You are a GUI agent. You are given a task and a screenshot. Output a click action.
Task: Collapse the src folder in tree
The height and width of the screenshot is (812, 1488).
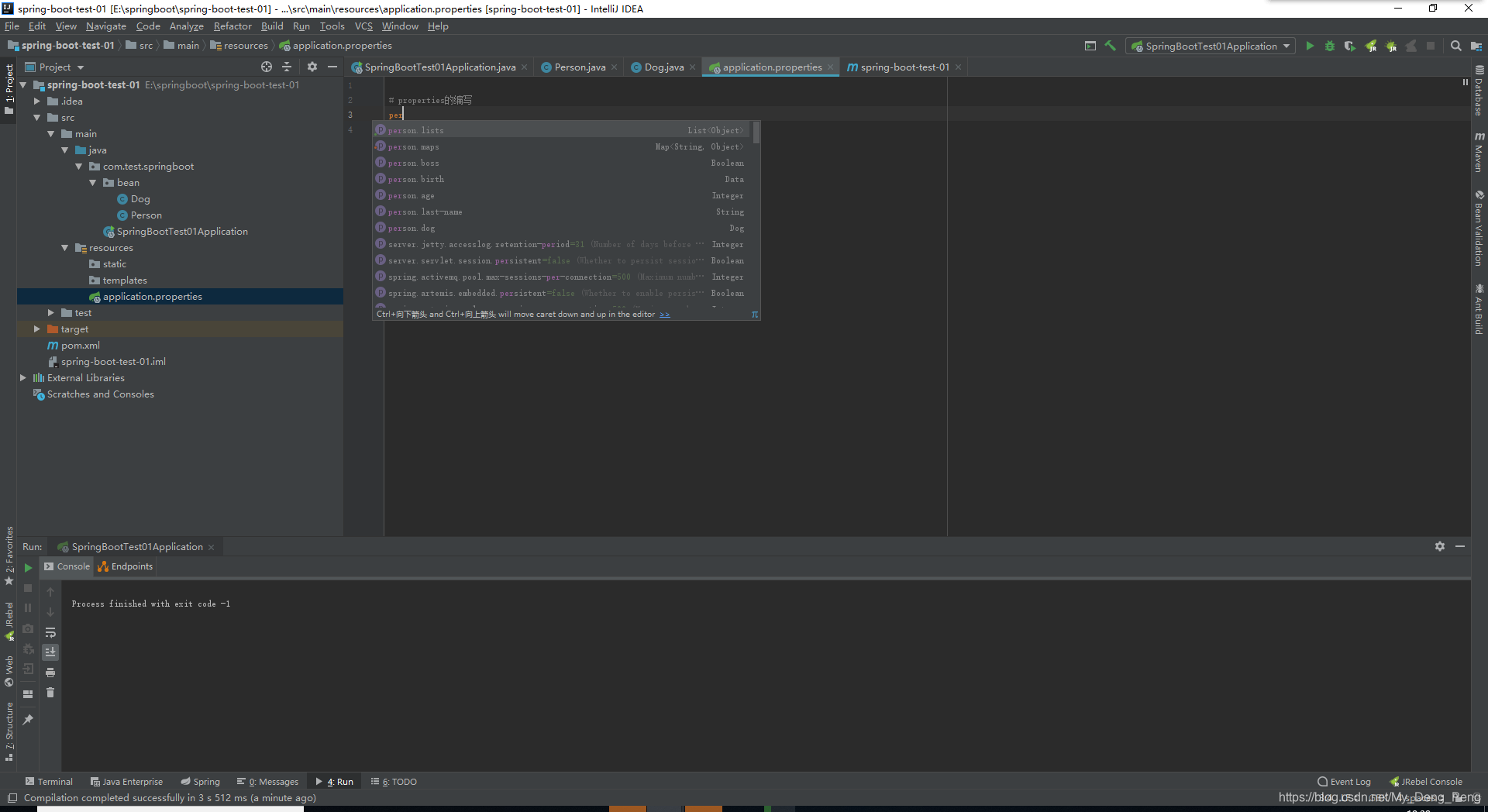[x=36, y=118]
